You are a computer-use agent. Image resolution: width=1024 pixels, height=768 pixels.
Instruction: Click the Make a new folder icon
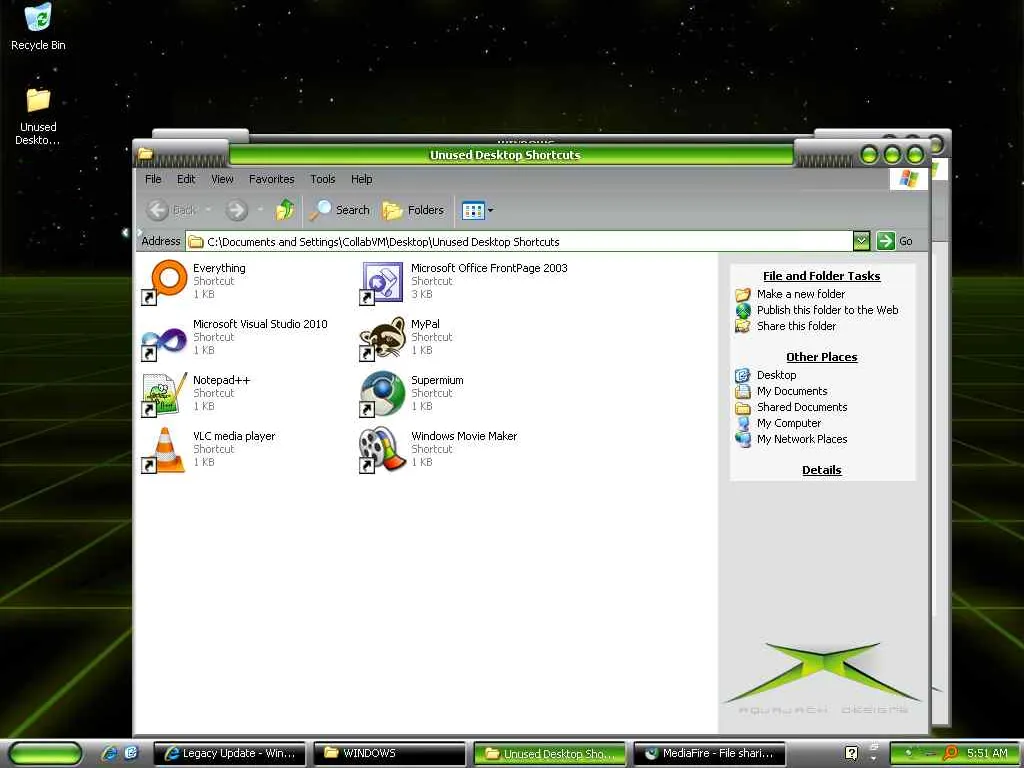pyautogui.click(x=743, y=295)
